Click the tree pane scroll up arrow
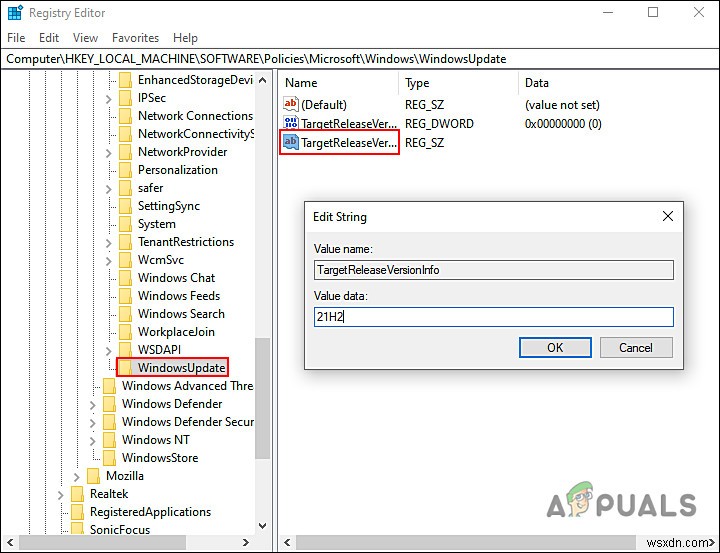The width and height of the screenshot is (720, 553). pyautogui.click(x=263, y=80)
